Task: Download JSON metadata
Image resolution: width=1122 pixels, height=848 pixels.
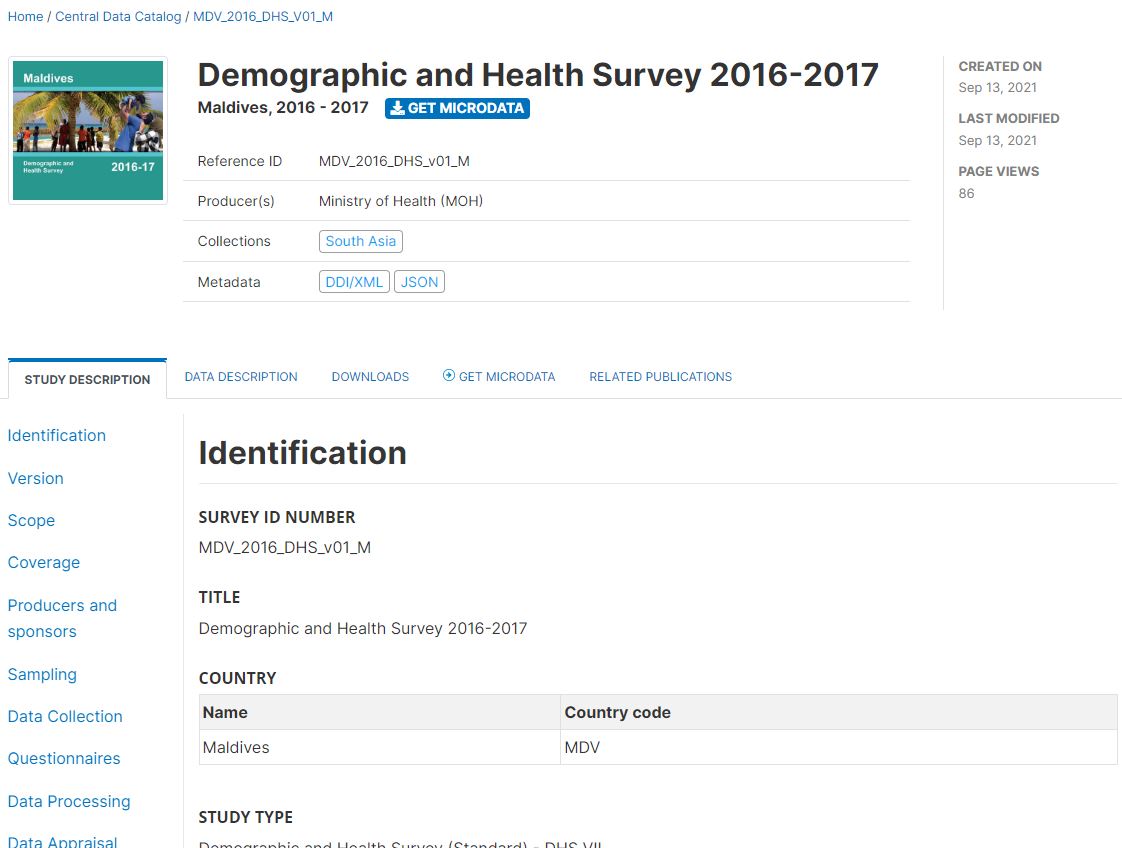Action: tap(419, 282)
